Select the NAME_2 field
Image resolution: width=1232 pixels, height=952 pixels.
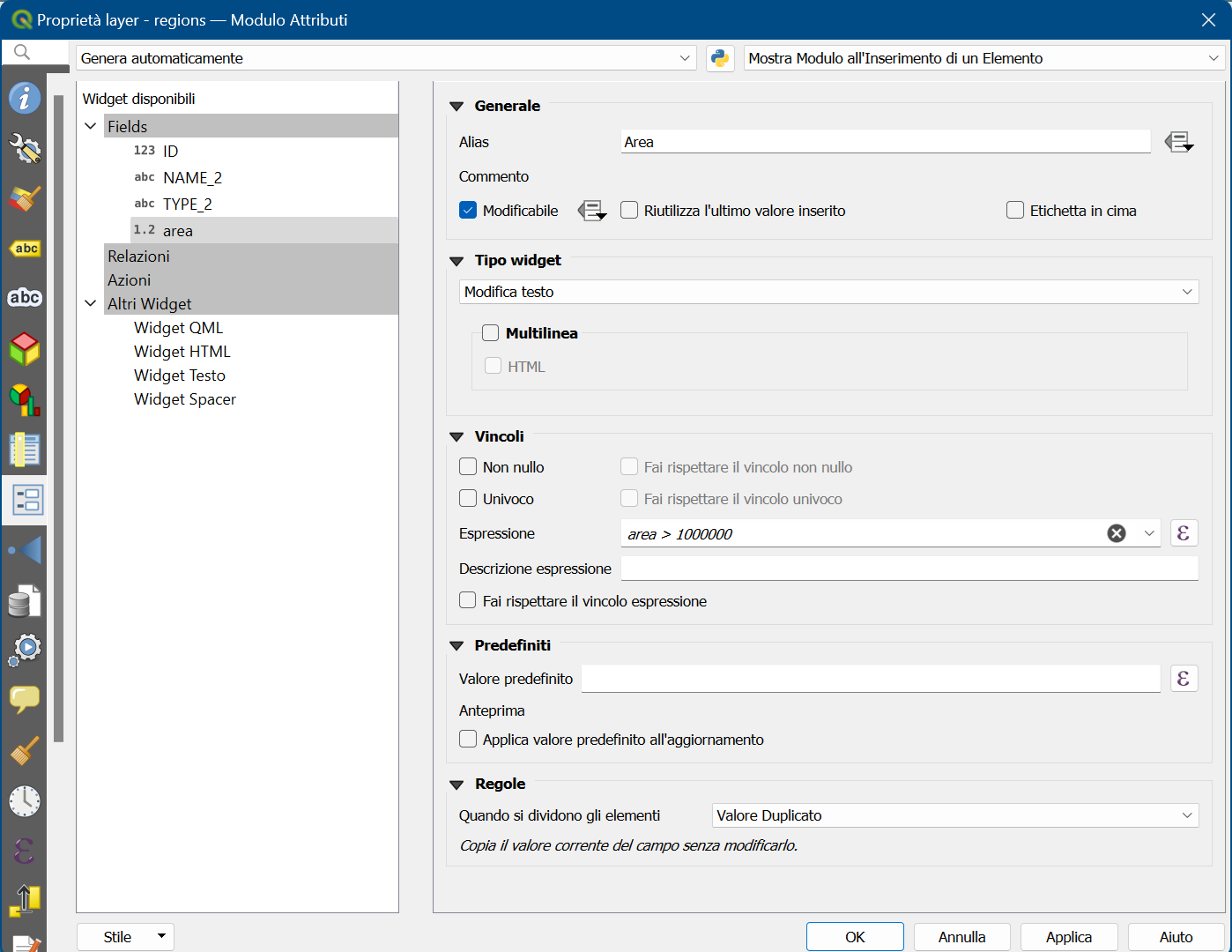(x=264, y=177)
